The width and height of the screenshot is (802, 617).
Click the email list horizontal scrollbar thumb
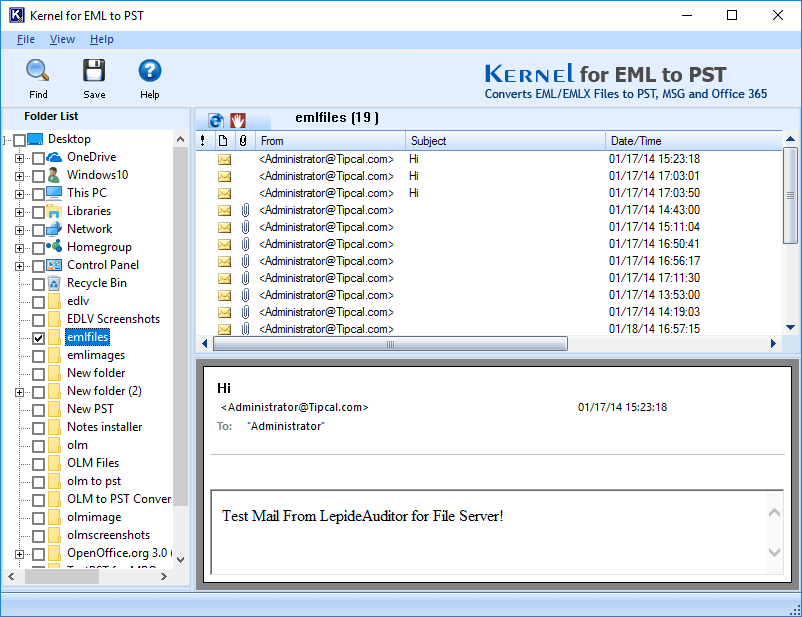[x=390, y=344]
